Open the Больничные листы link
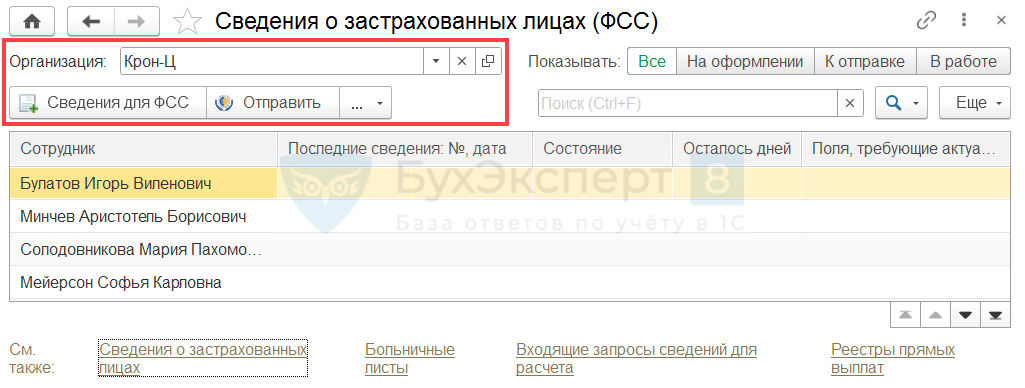Viewport: 1025px width, 388px height. click(x=410, y=359)
